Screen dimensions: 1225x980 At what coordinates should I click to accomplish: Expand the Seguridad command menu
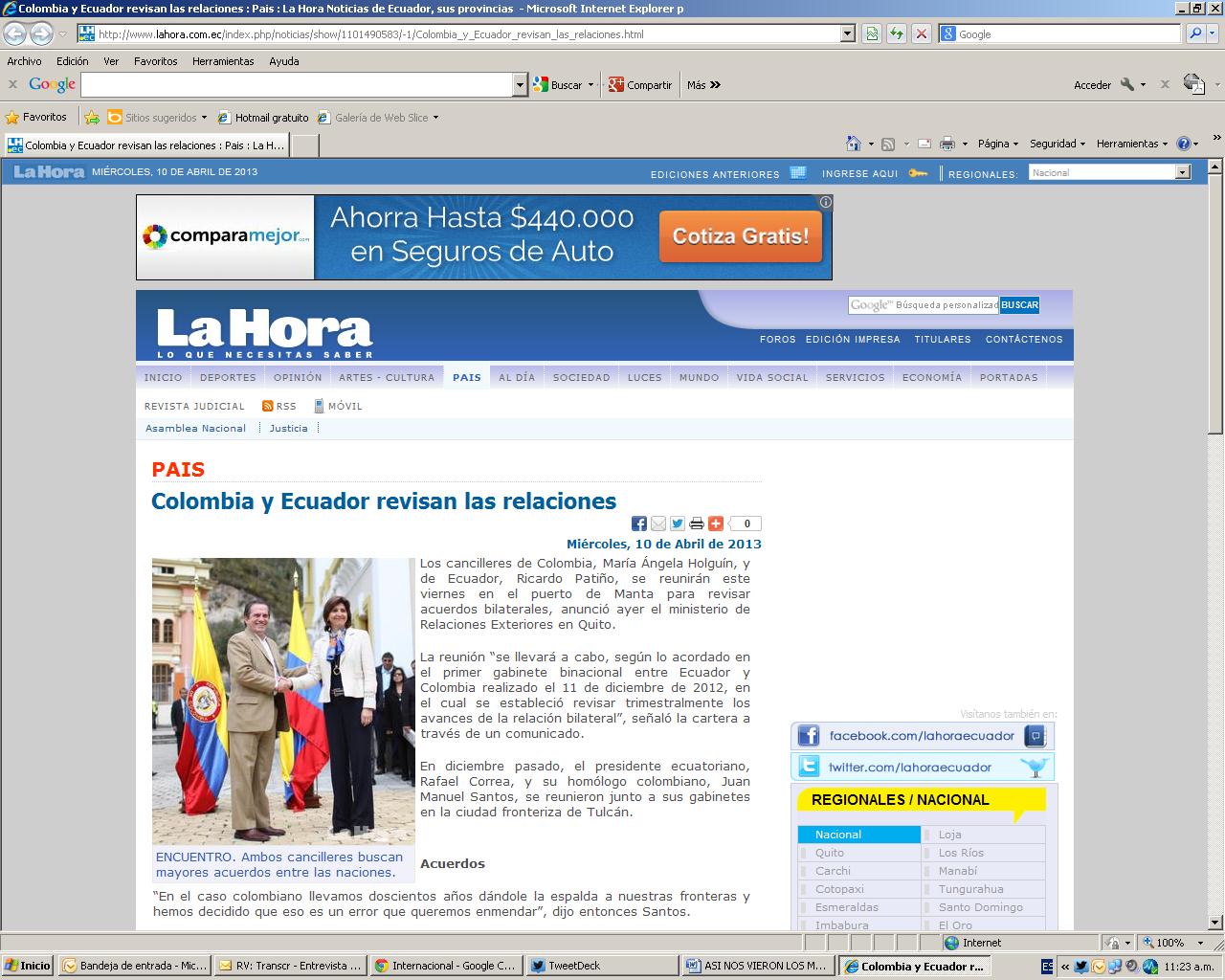pos(1058,144)
